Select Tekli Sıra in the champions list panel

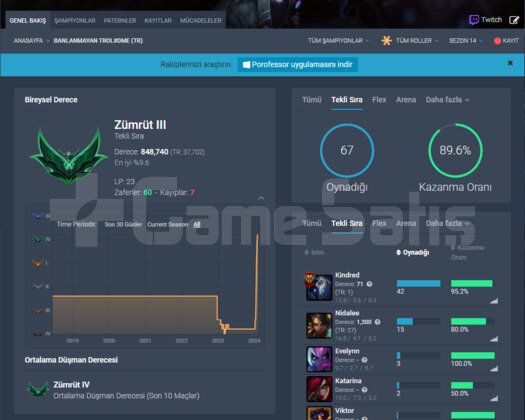click(347, 223)
